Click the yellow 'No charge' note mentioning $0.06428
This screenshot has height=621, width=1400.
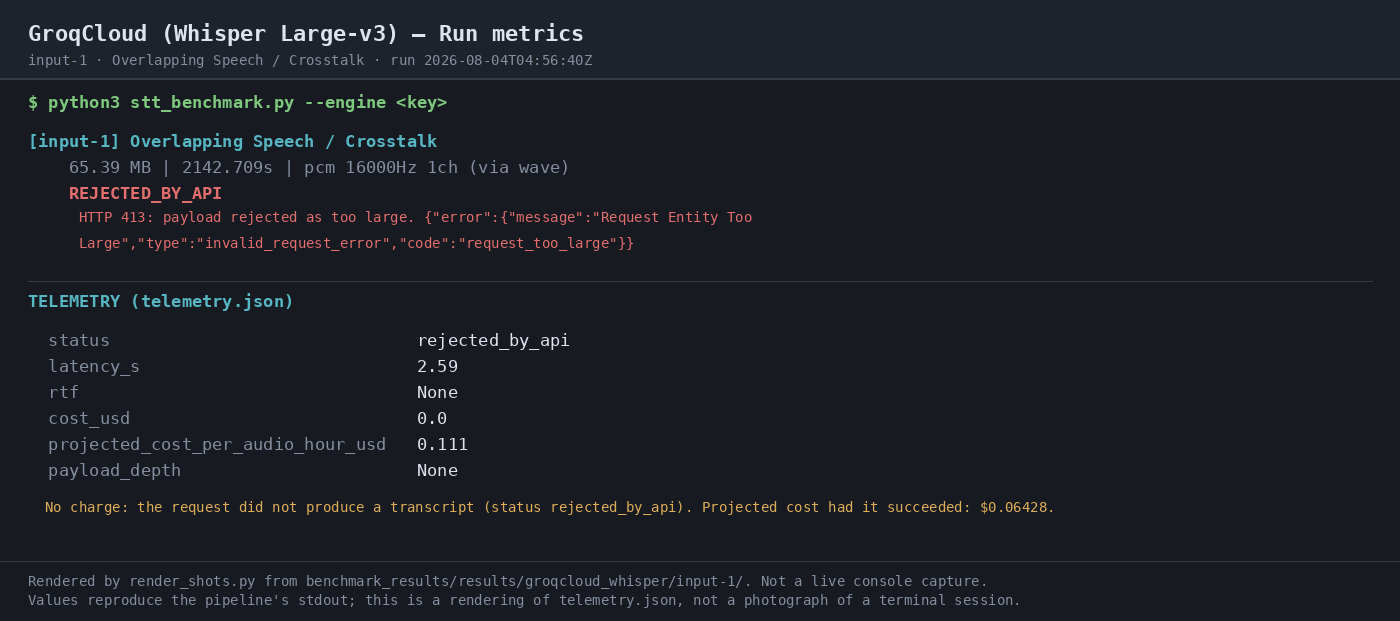click(550, 508)
